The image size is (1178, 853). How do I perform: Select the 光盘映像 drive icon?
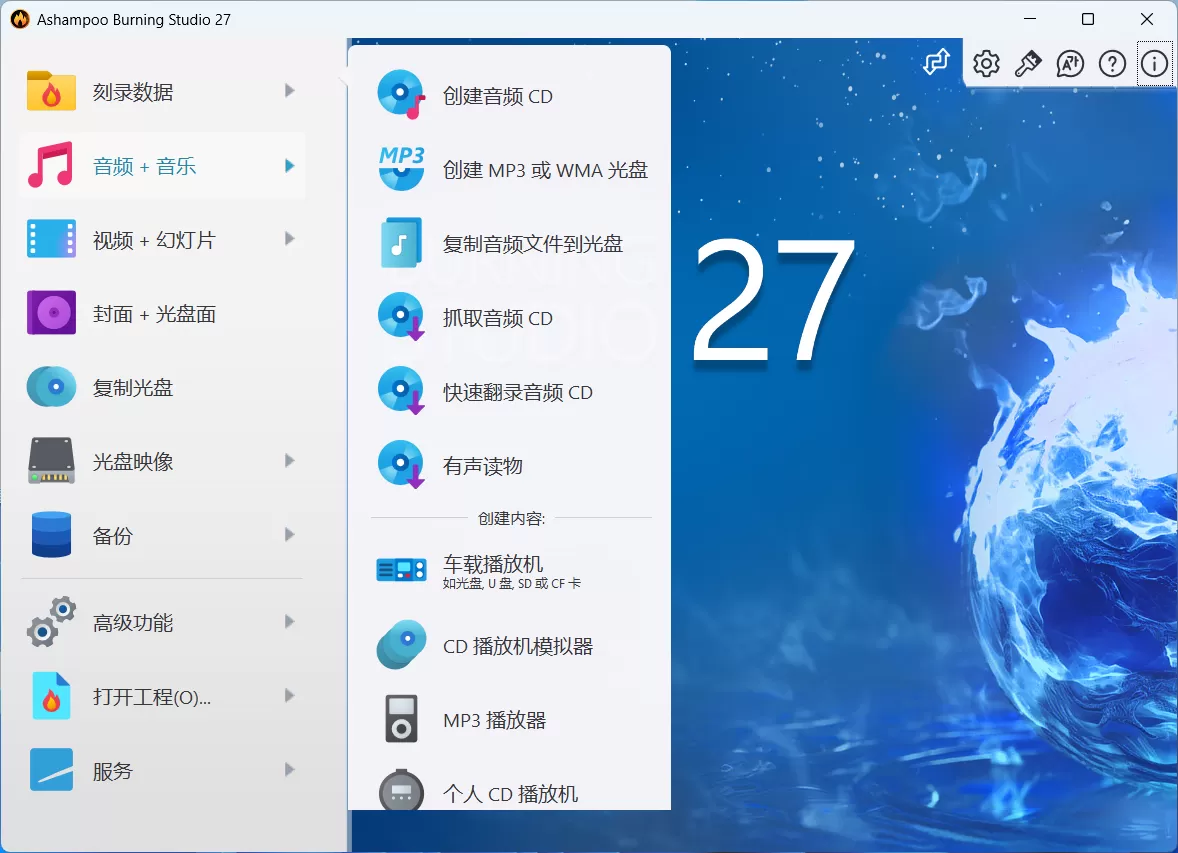coord(50,461)
